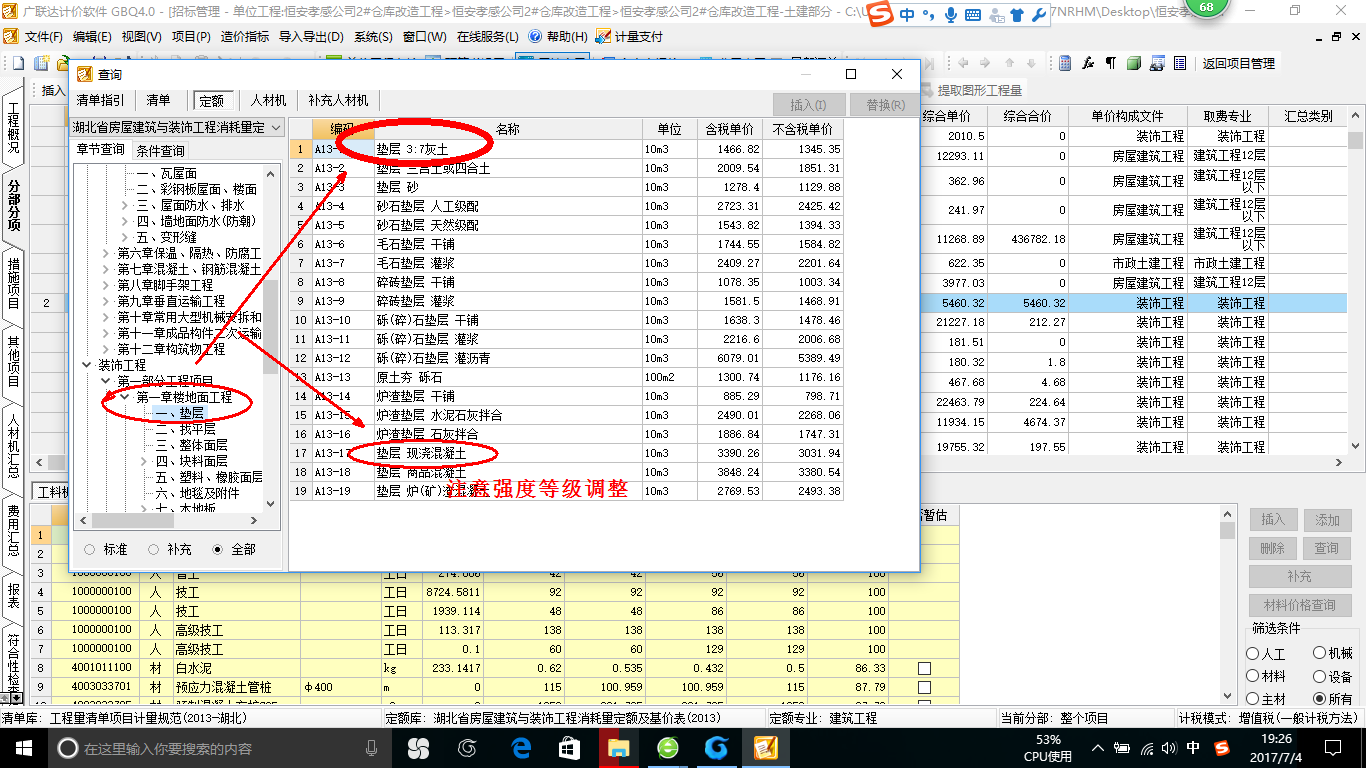Image resolution: width=1366 pixels, height=768 pixels.
Task: Click the Cortana search box
Action: point(219,748)
